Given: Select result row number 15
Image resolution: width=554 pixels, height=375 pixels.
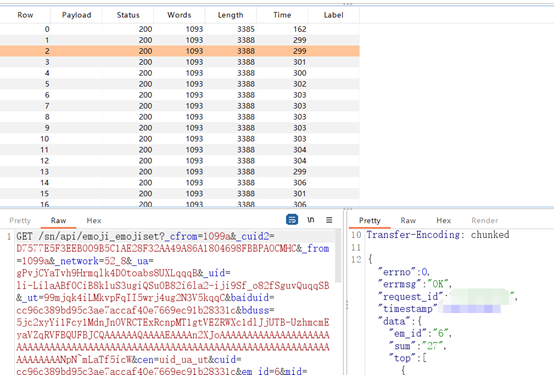Looking at the screenshot, I should click(180, 193).
